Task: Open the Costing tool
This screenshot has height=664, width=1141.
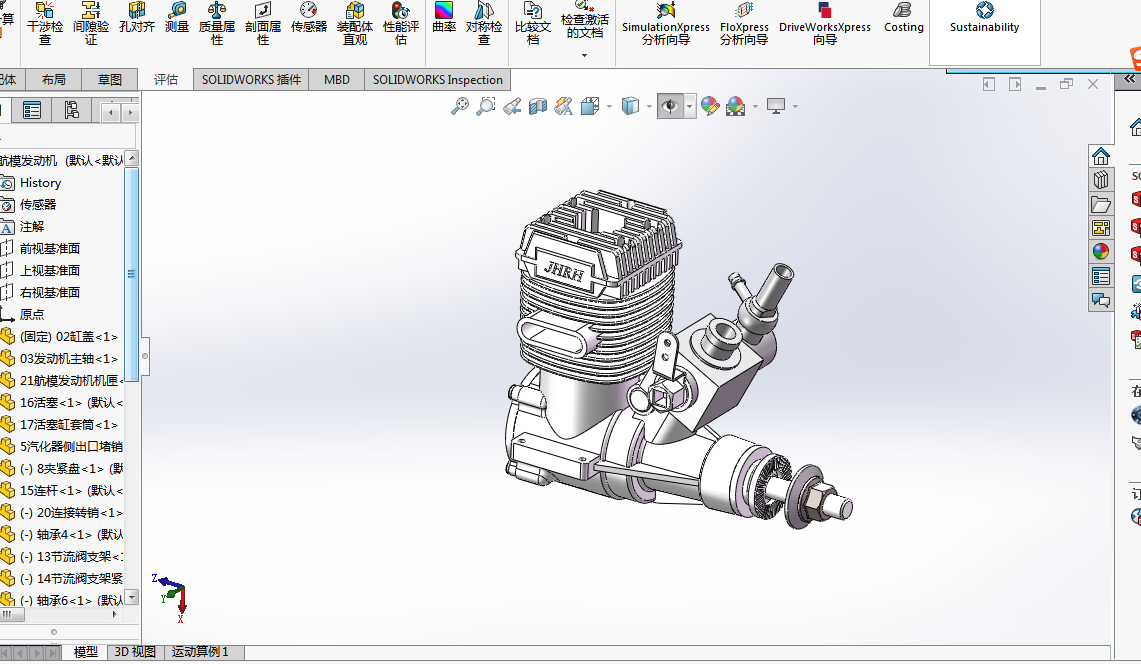Action: click(x=904, y=18)
